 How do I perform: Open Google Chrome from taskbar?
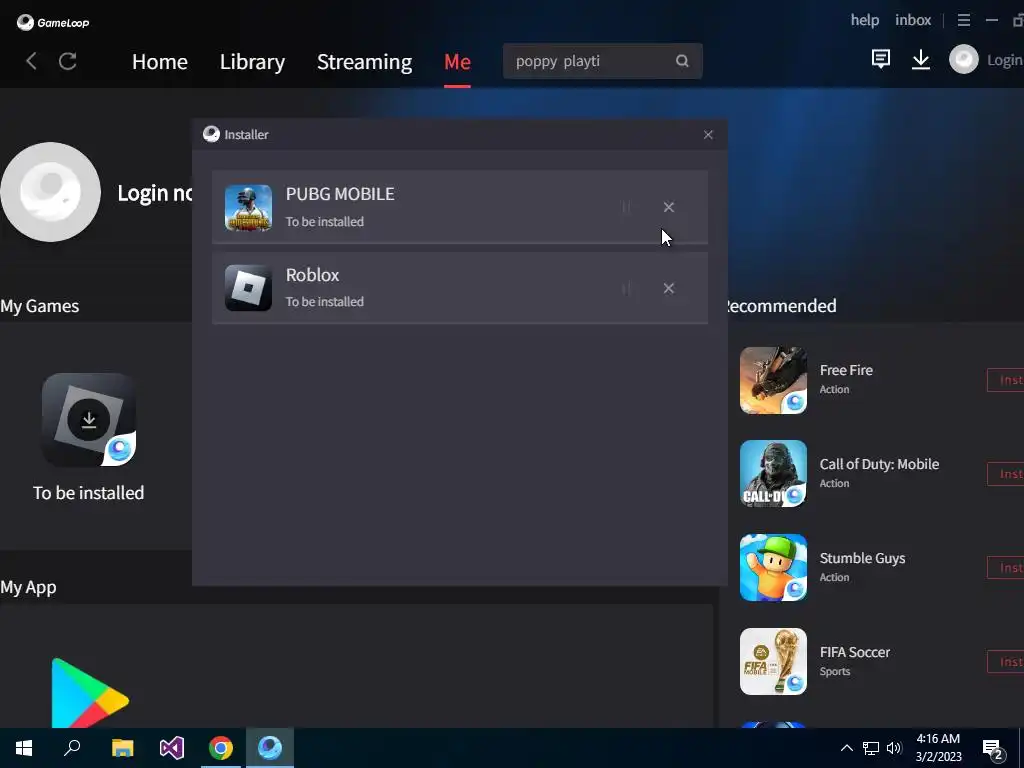(221, 748)
